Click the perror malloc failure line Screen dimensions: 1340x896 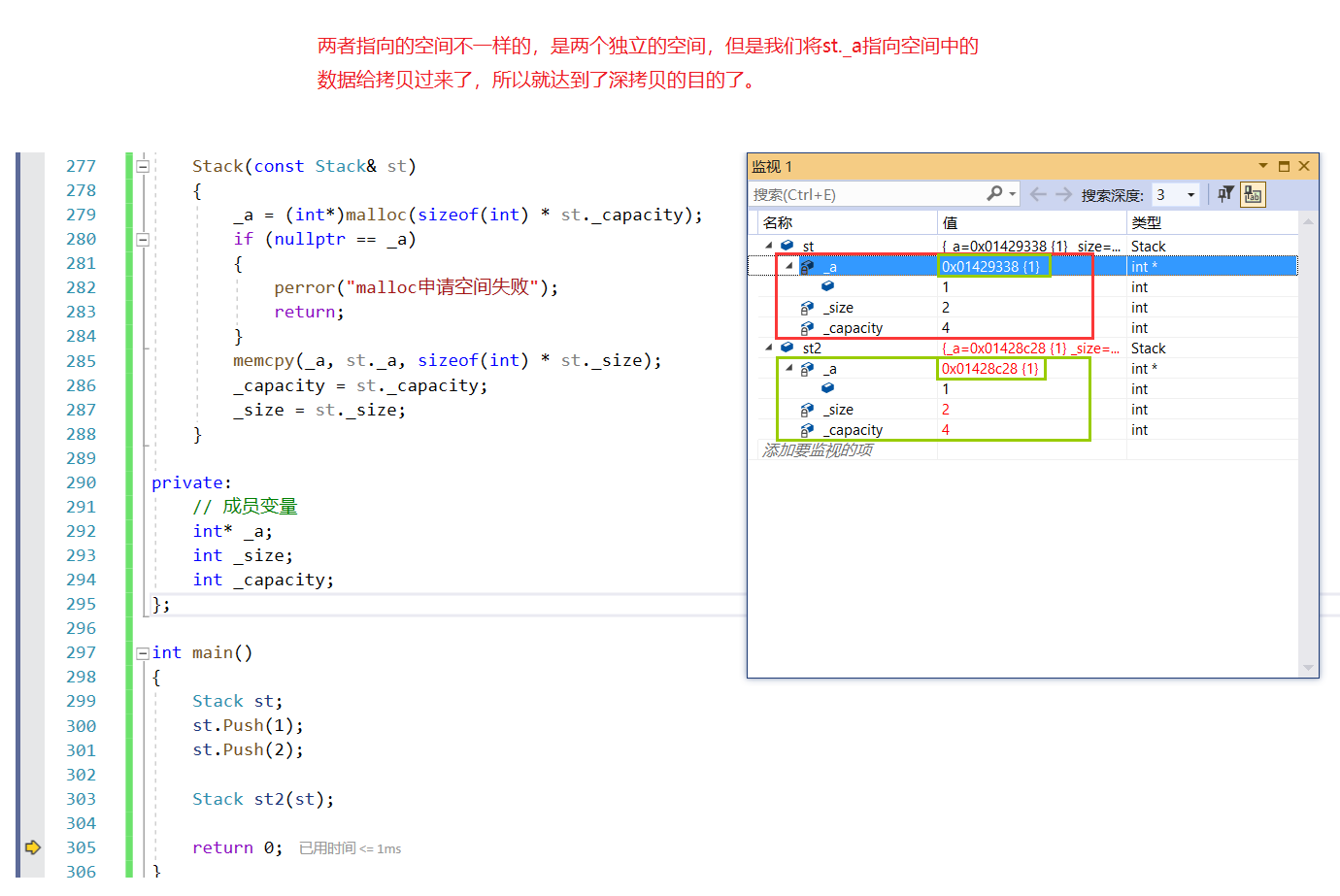[x=417, y=287]
